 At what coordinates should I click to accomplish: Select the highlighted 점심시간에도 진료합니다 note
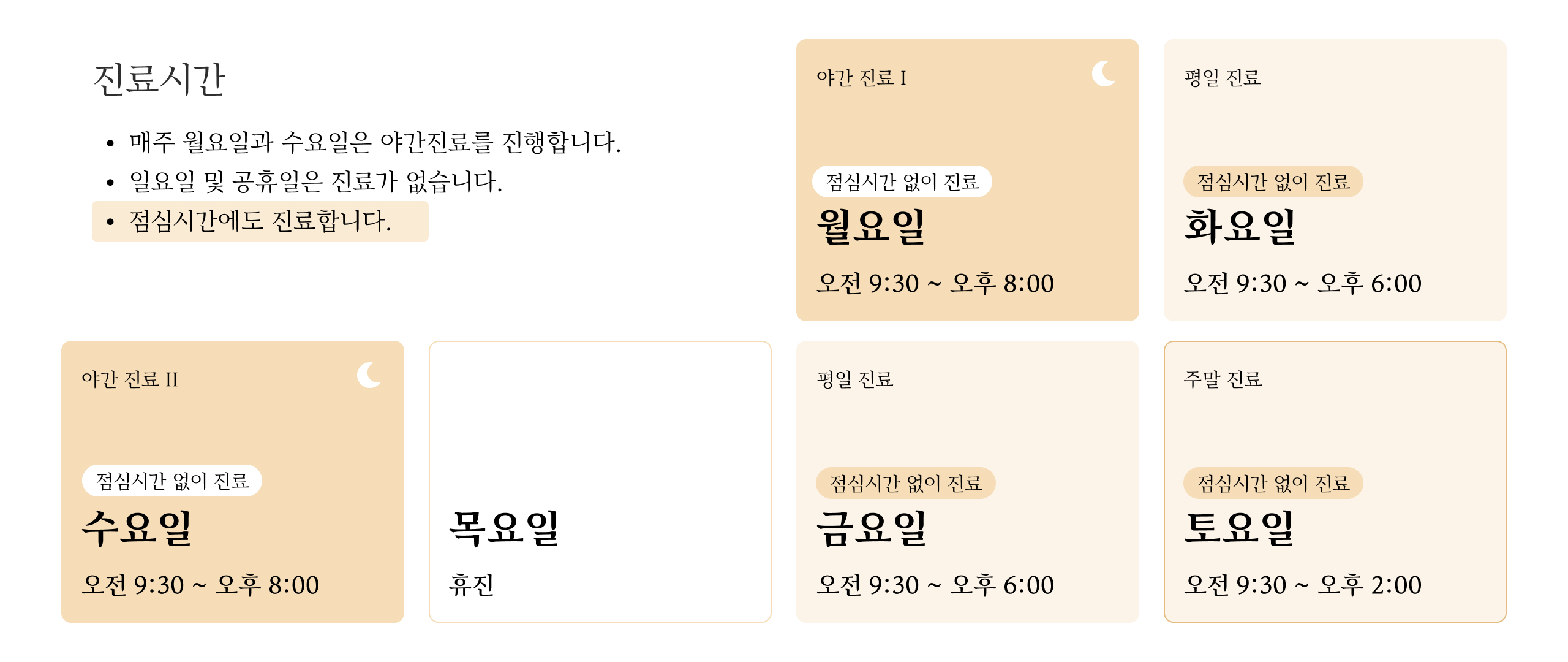pos(260,221)
